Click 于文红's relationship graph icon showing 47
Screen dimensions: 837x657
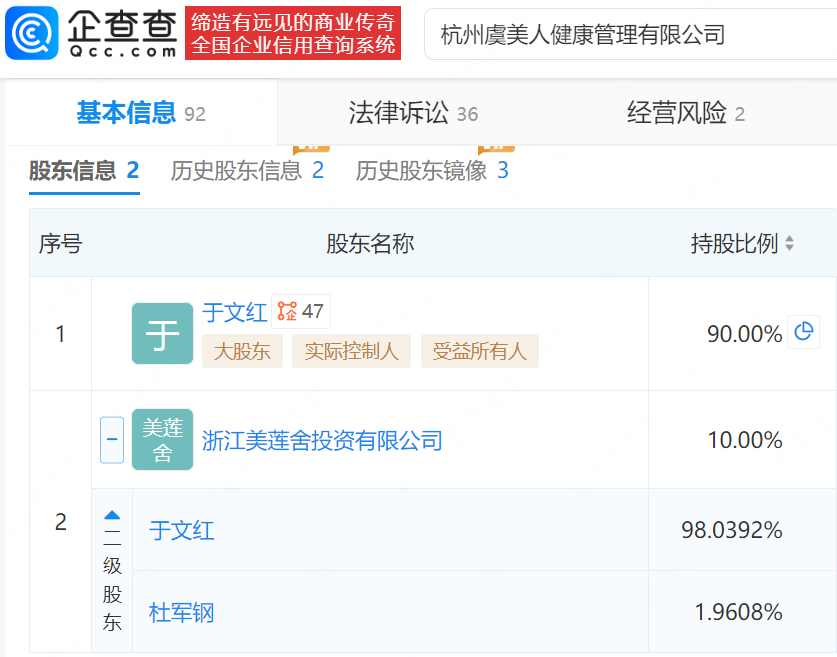[299, 312]
